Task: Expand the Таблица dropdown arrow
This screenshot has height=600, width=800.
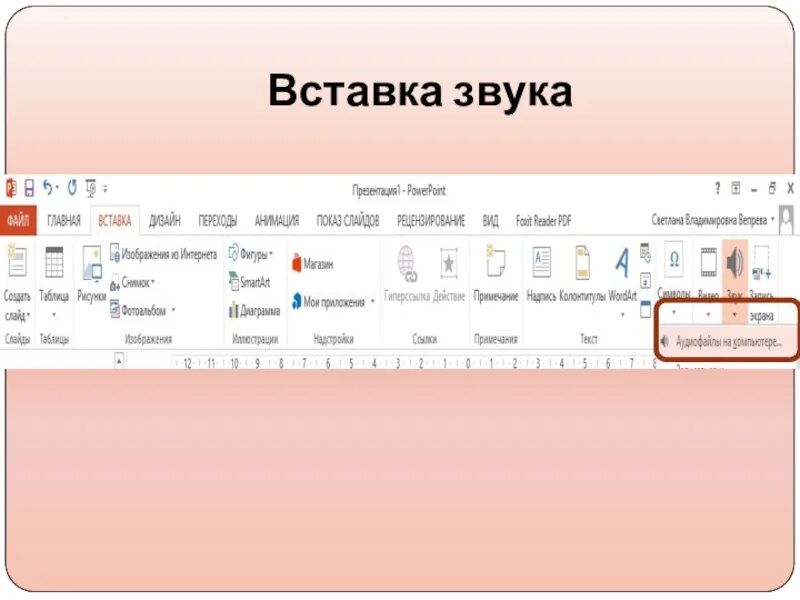Action: pyautogui.click(x=54, y=315)
